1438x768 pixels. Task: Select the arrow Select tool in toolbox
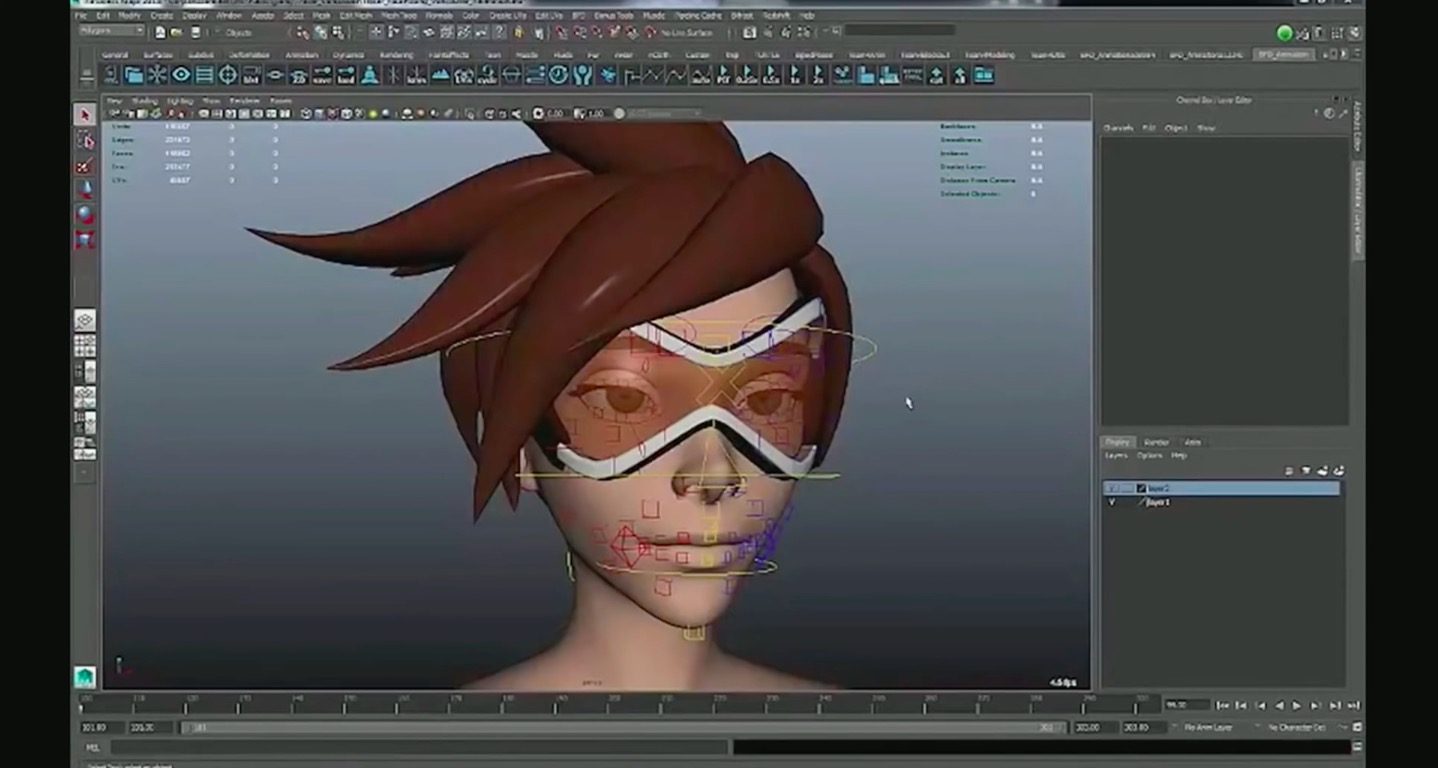tap(85, 115)
